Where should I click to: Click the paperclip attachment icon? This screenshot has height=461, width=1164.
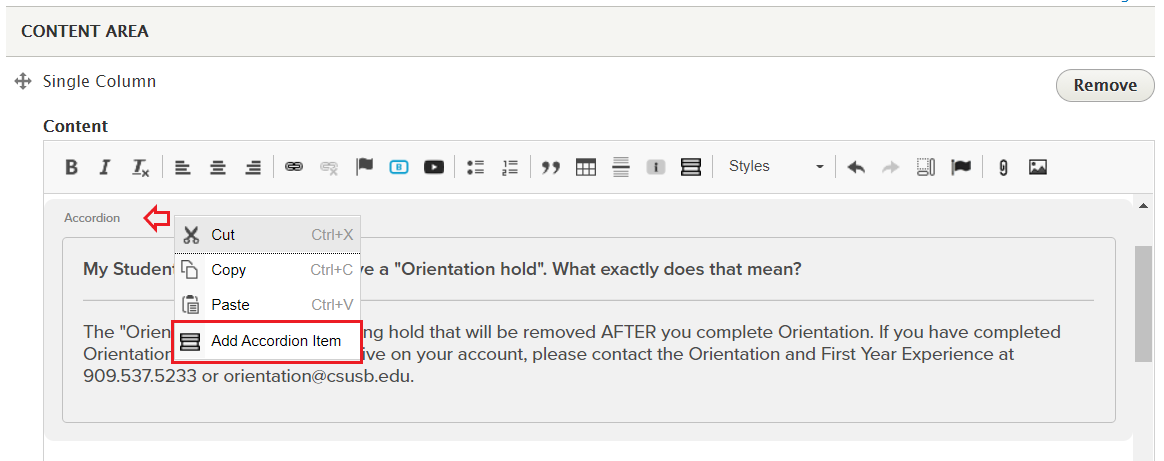point(1002,167)
